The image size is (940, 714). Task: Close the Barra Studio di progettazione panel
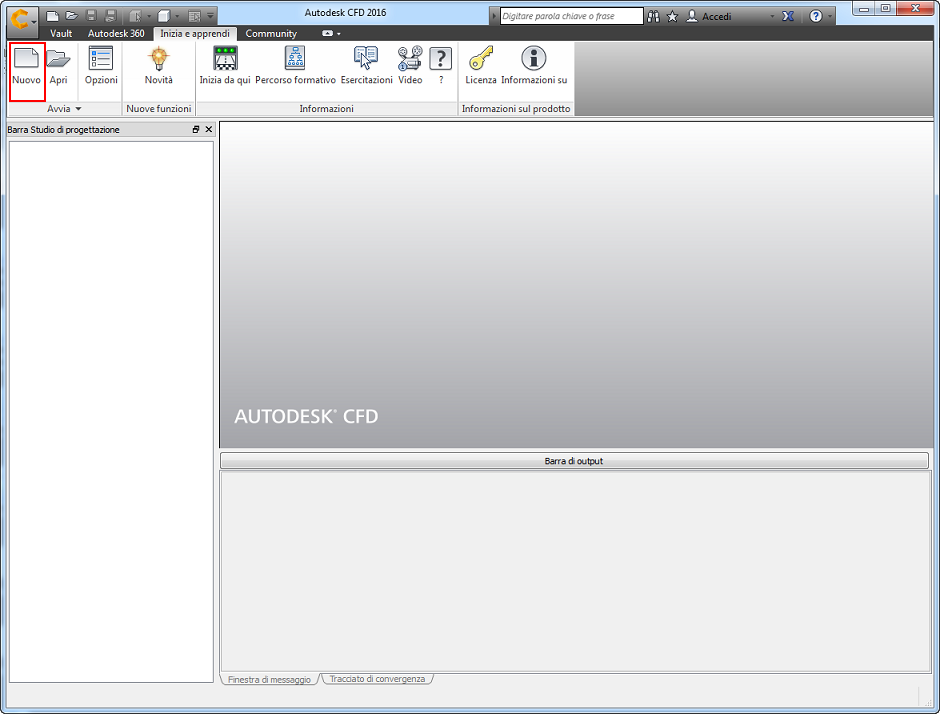tap(209, 129)
